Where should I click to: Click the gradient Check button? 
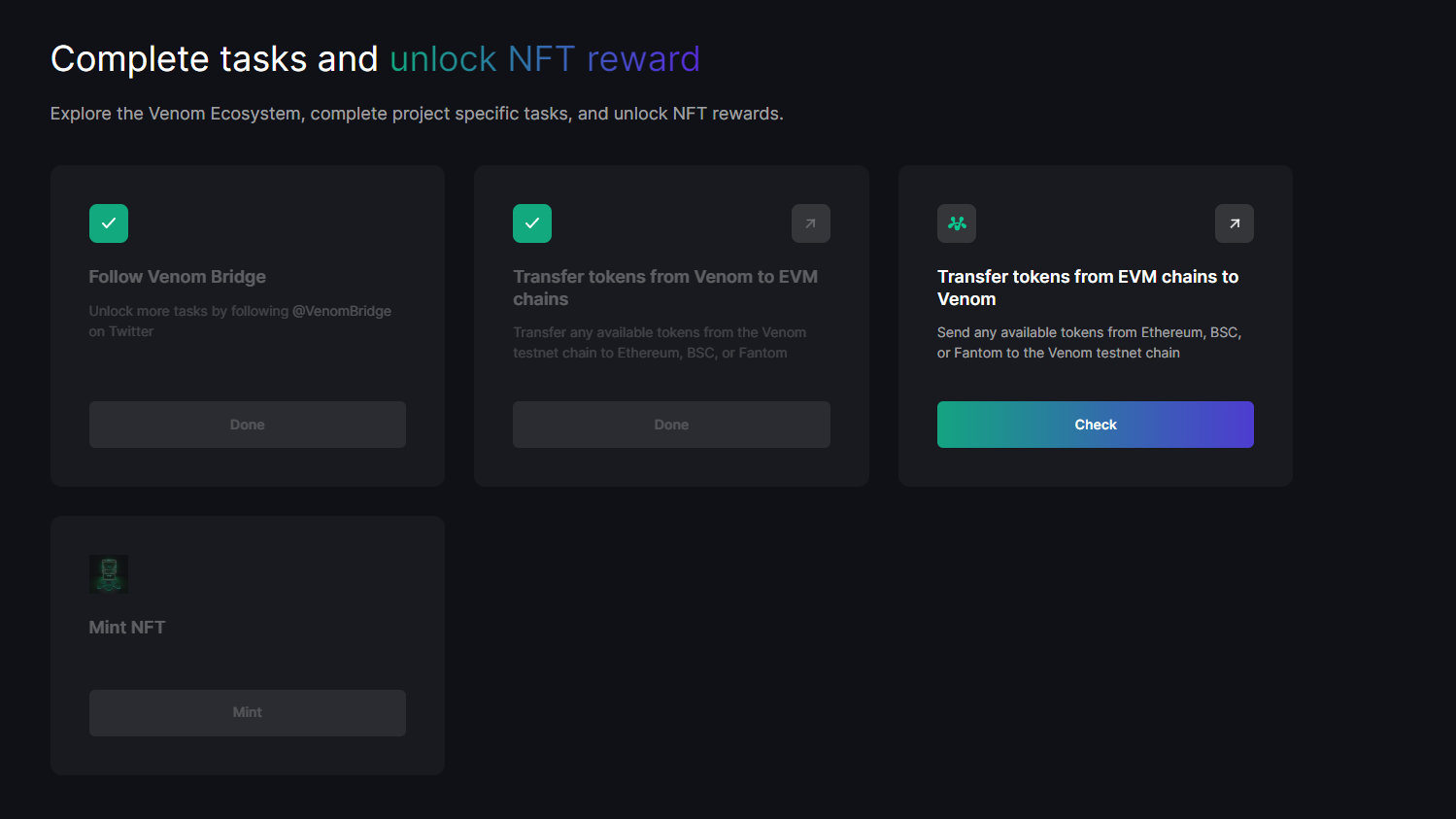1096,425
